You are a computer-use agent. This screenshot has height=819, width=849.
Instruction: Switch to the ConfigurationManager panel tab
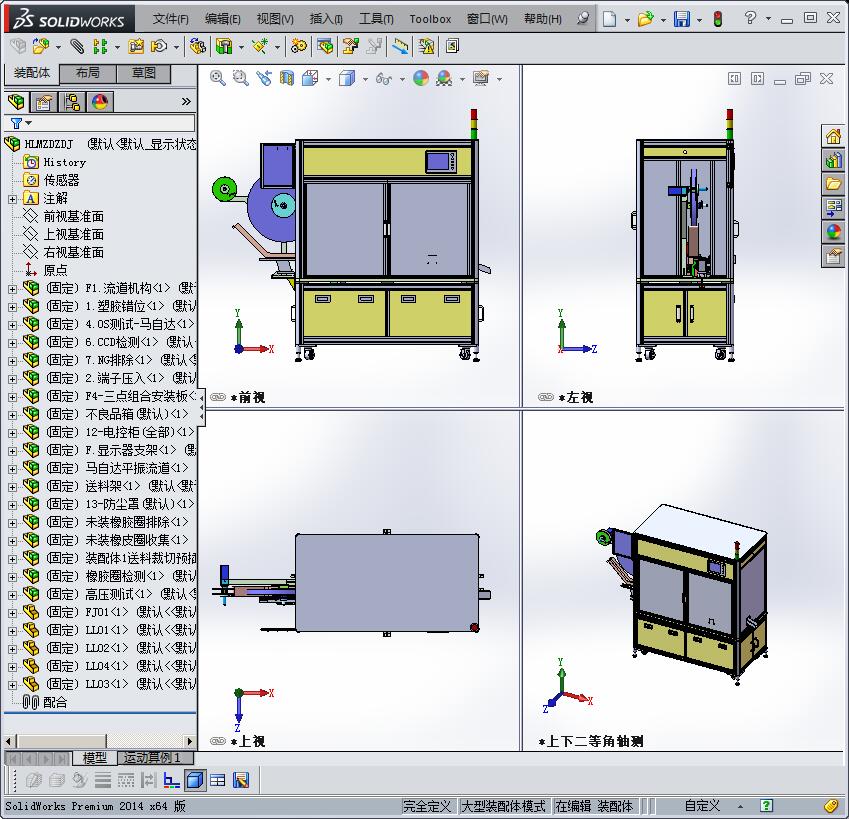pyautogui.click(x=71, y=102)
